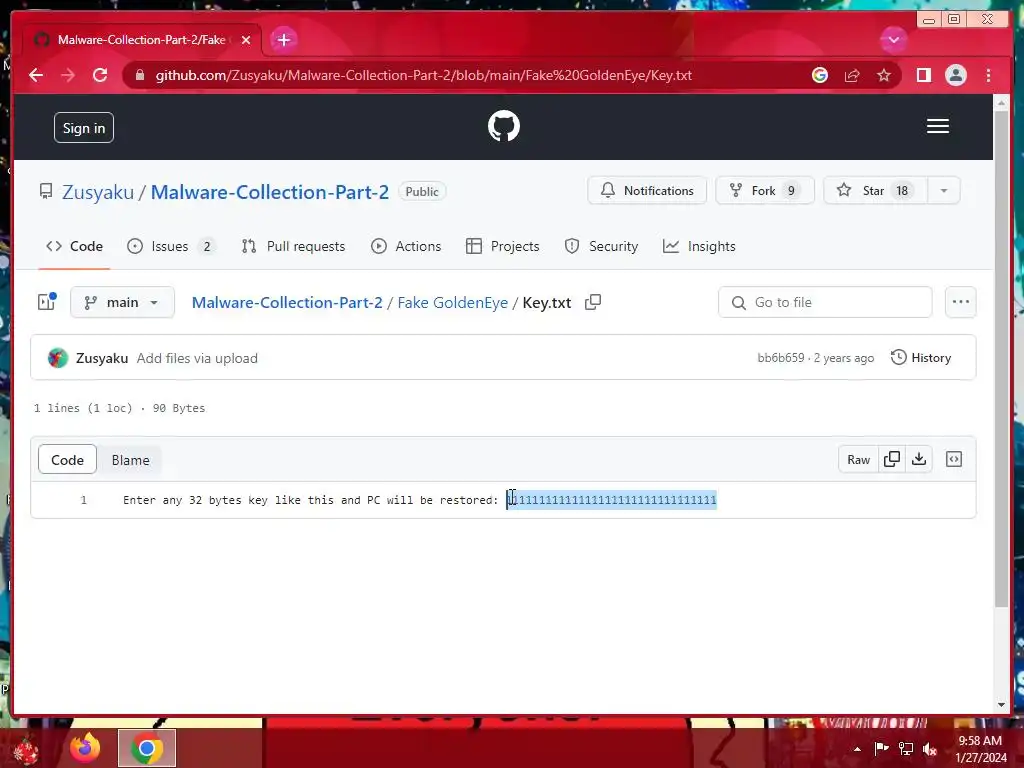The height and width of the screenshot is (768, 1024).
Task: View file History
Action: (921, 358)
